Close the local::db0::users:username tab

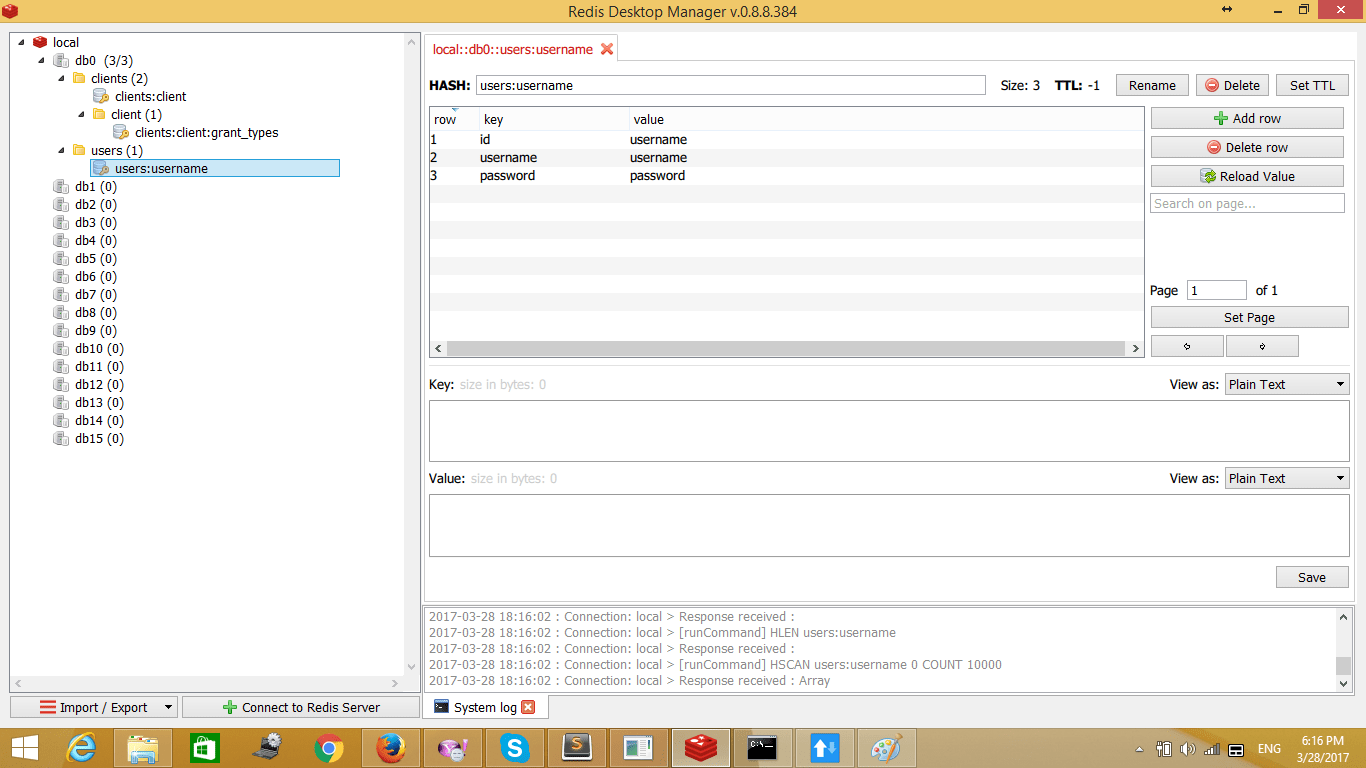pyautogui.click(x=607, y=49)
